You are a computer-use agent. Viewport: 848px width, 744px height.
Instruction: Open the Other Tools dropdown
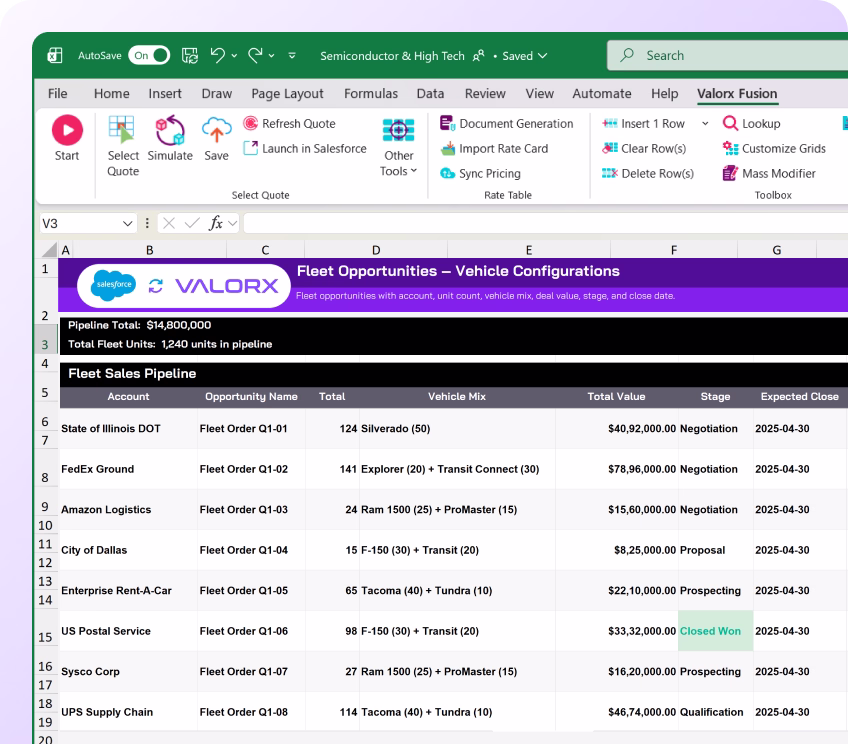399,147
